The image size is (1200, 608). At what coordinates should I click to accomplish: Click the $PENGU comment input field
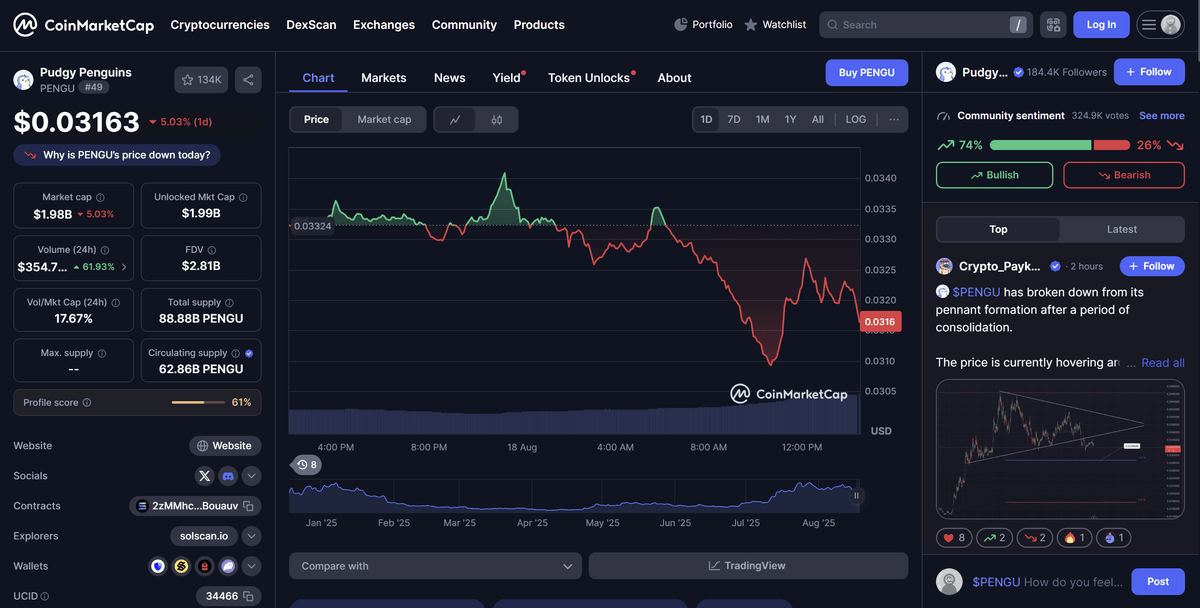pyautogui.click(x=1048, y=582)
